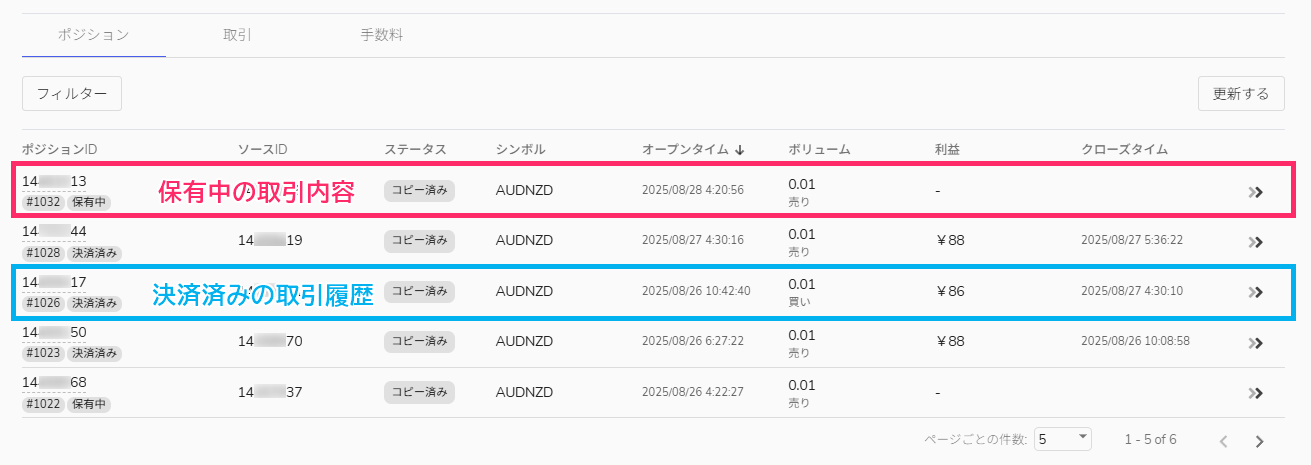This screenshot has width=1311, height=465.
Task: Go to next page of positions
Action: tap(1259, 441)
